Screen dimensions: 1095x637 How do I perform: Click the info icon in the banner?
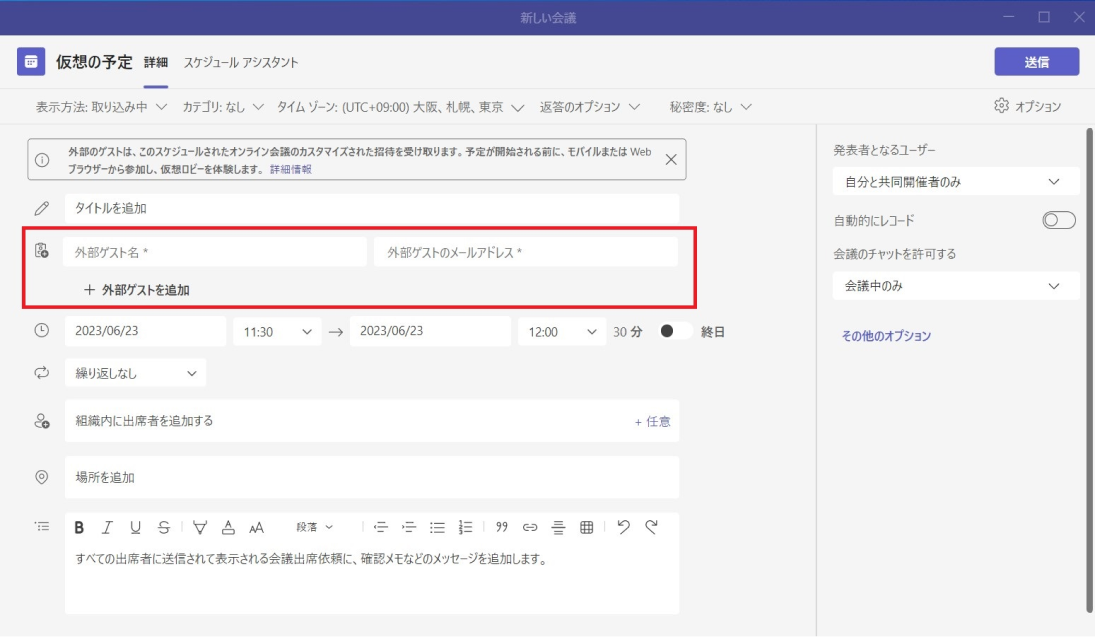[43, 160]
